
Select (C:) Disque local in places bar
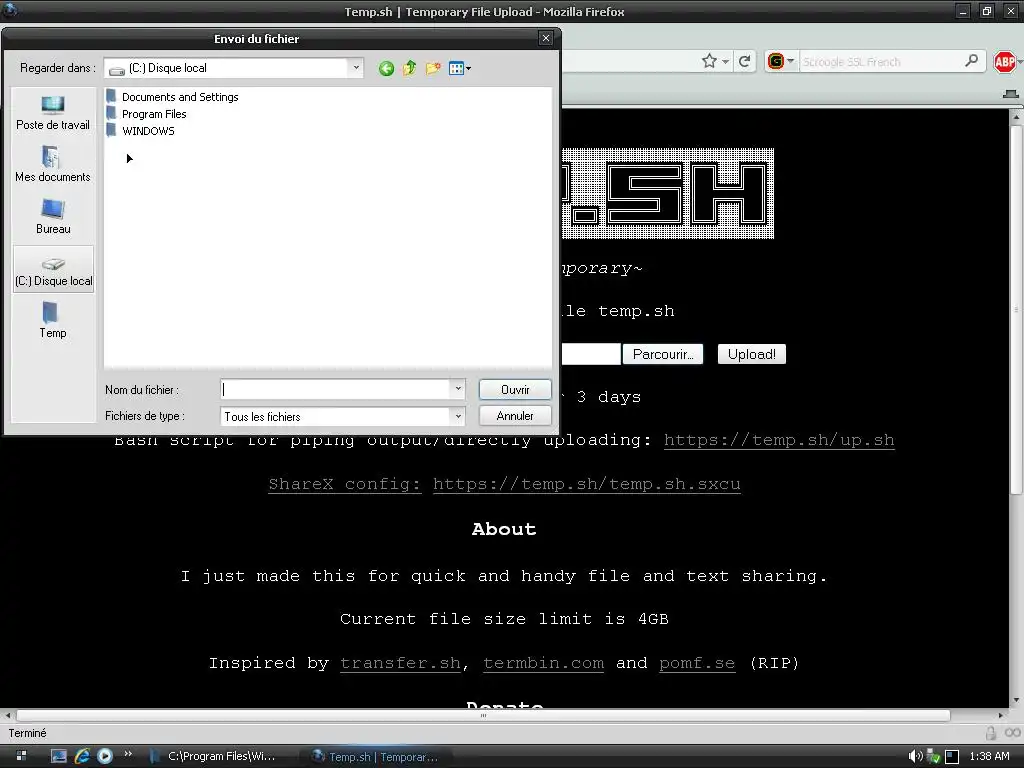(x=54, y=269)
